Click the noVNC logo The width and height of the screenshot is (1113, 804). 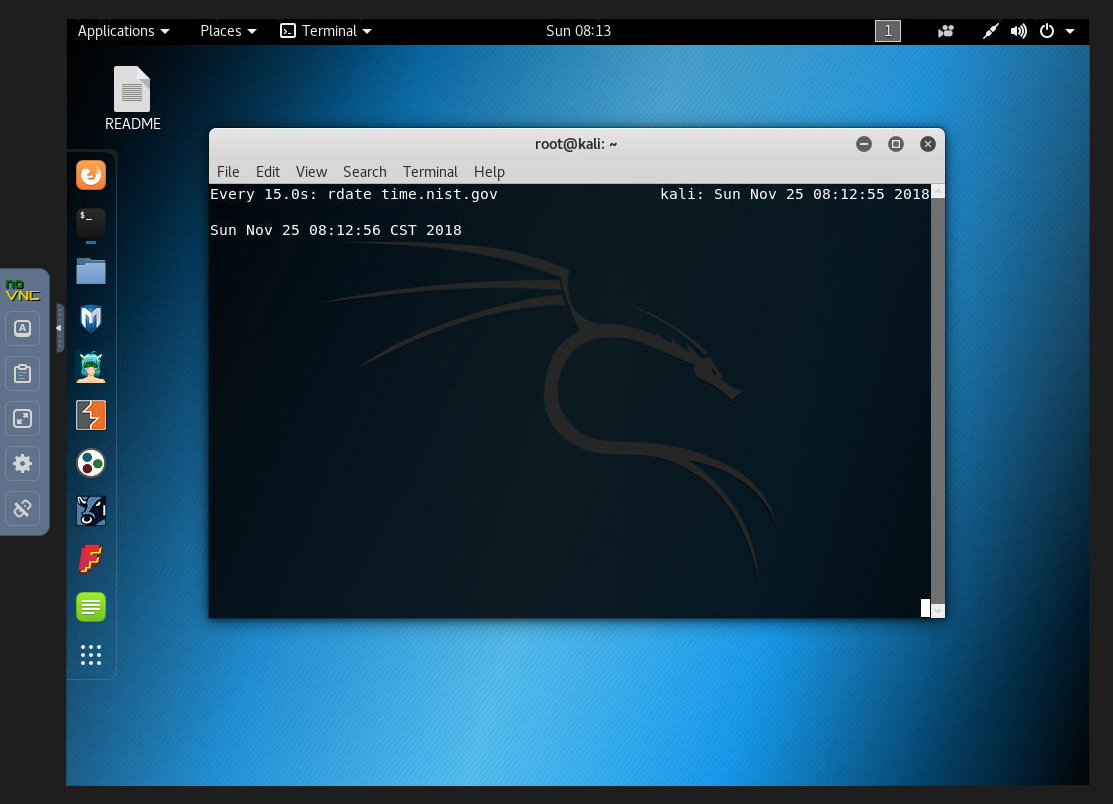click(x=23, y=290)
